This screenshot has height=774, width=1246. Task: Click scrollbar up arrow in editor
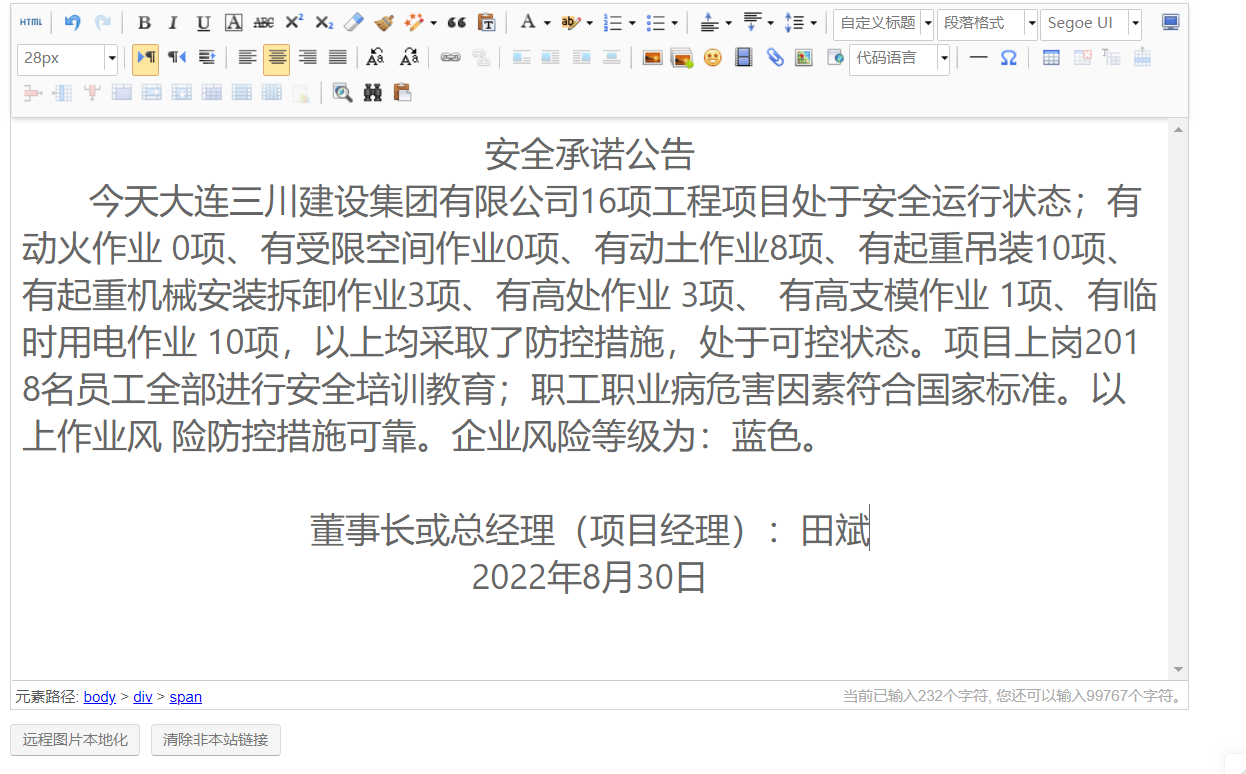tap(1178, 129)
